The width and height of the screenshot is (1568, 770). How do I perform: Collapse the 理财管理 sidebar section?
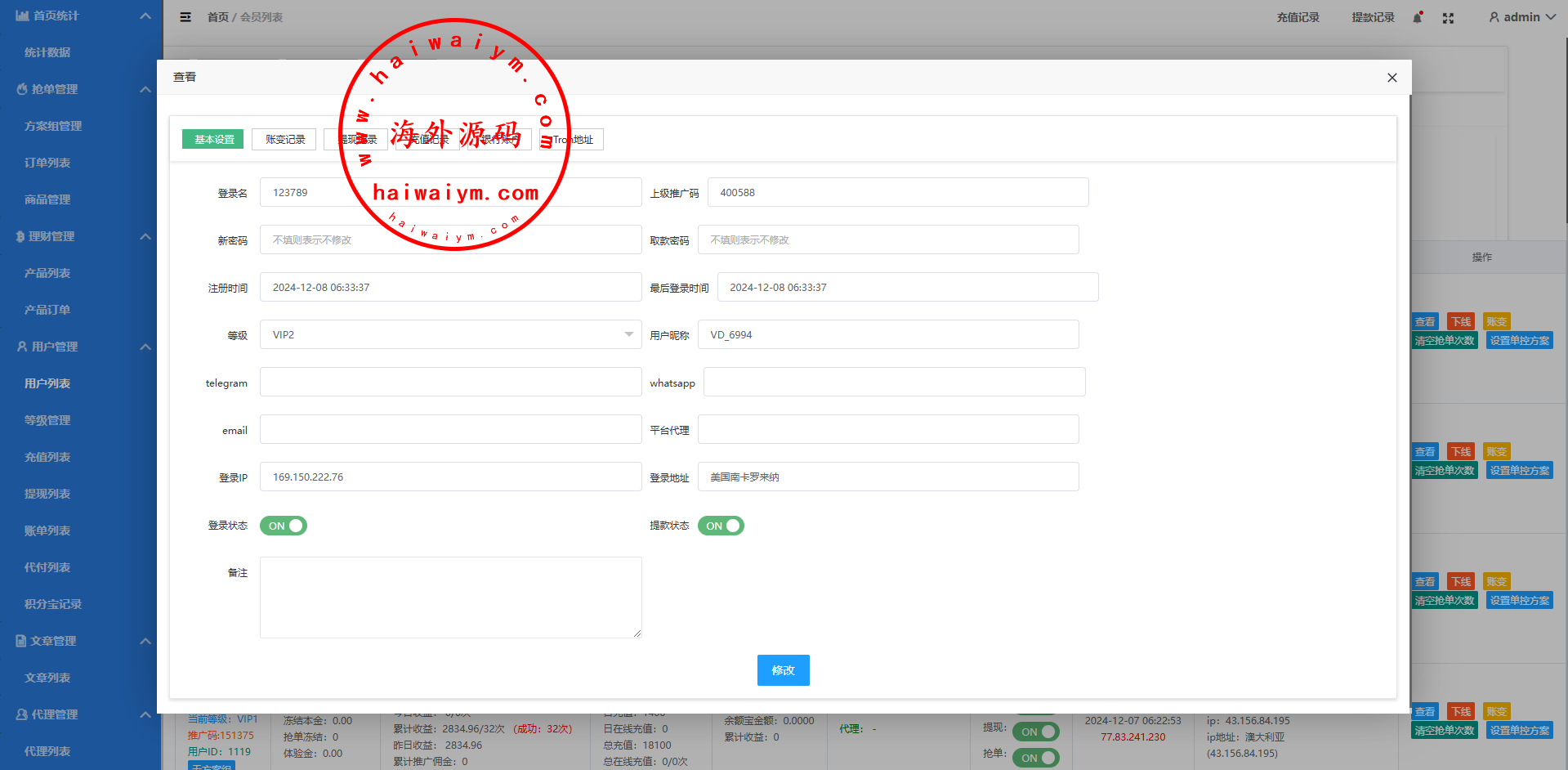click(145, 236)
